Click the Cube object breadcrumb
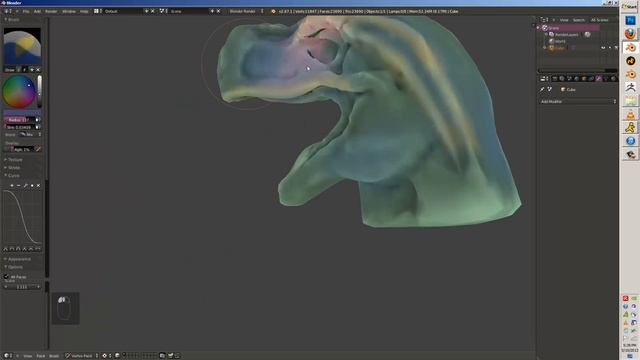The width and height of the screenshot is (640, 360). (568, 89)
